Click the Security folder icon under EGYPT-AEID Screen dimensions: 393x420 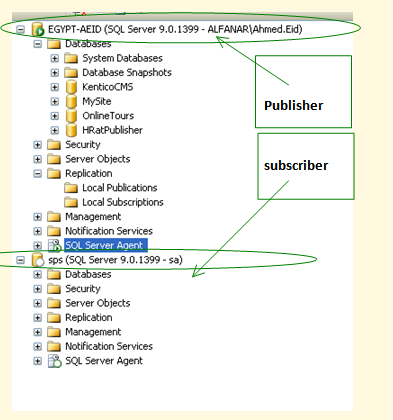click(x=54, y=145)
